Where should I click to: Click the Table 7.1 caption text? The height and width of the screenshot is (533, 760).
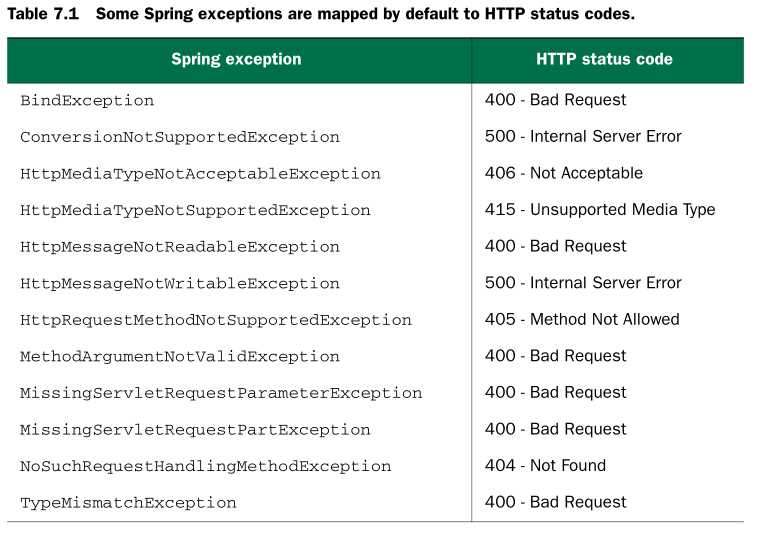point(320,15)
